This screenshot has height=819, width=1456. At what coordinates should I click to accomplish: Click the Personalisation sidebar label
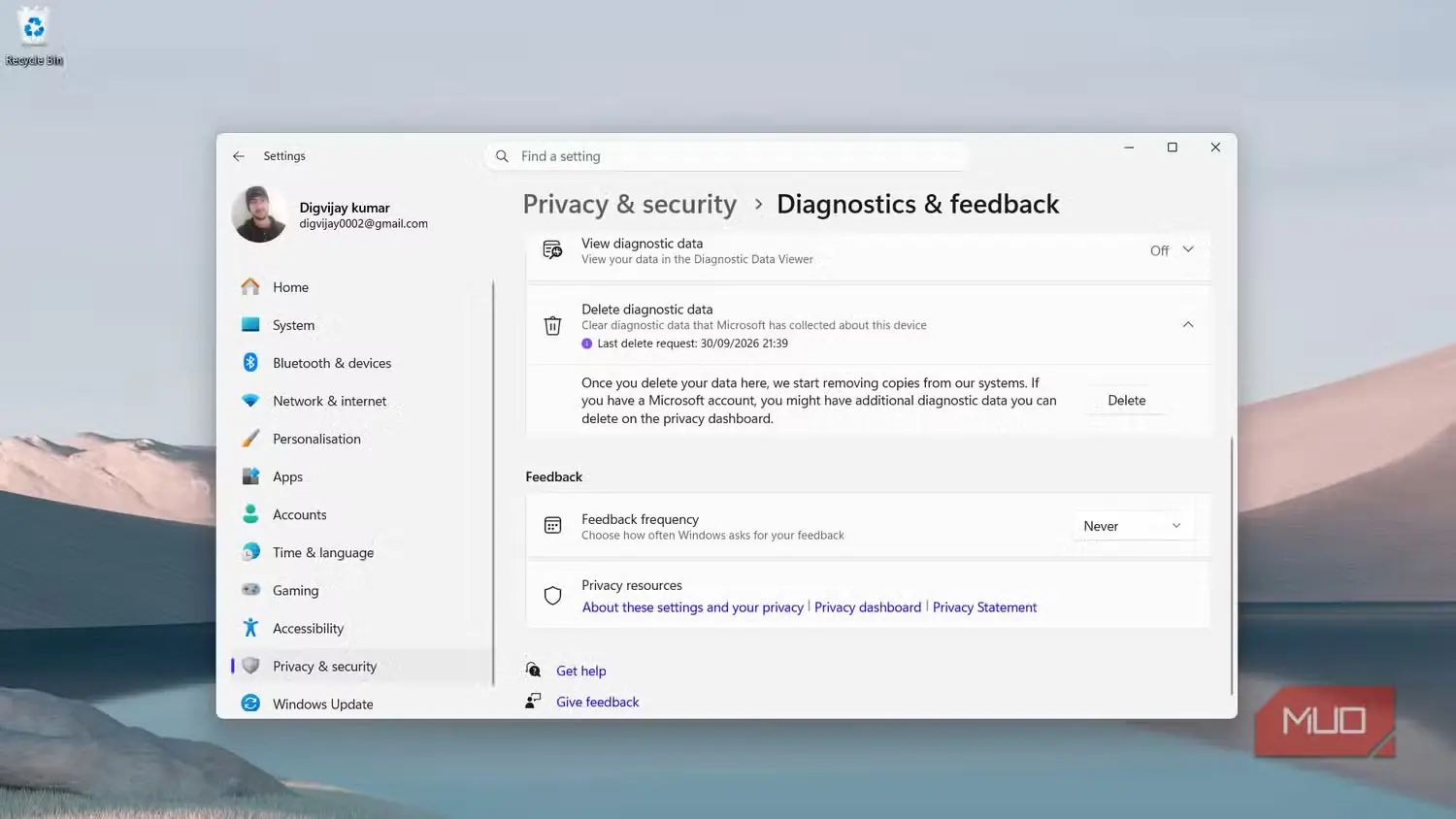tap(316, 439)
